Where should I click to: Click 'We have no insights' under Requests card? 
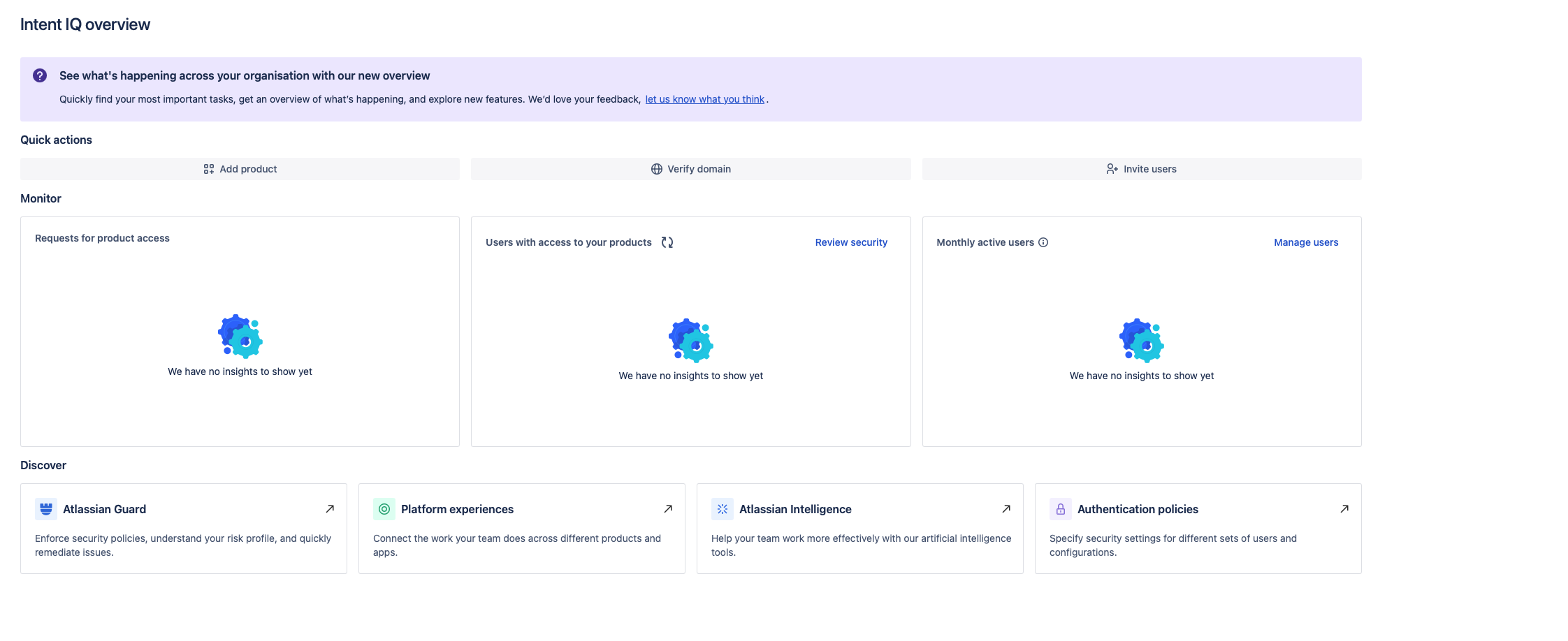point(240,371)
